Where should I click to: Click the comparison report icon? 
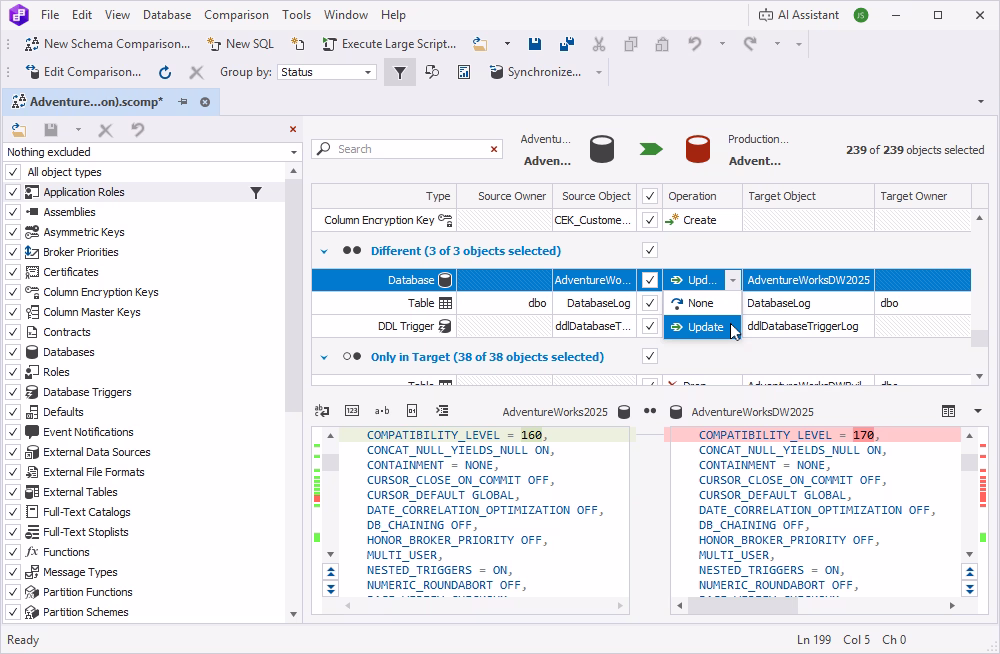(464, 72)
